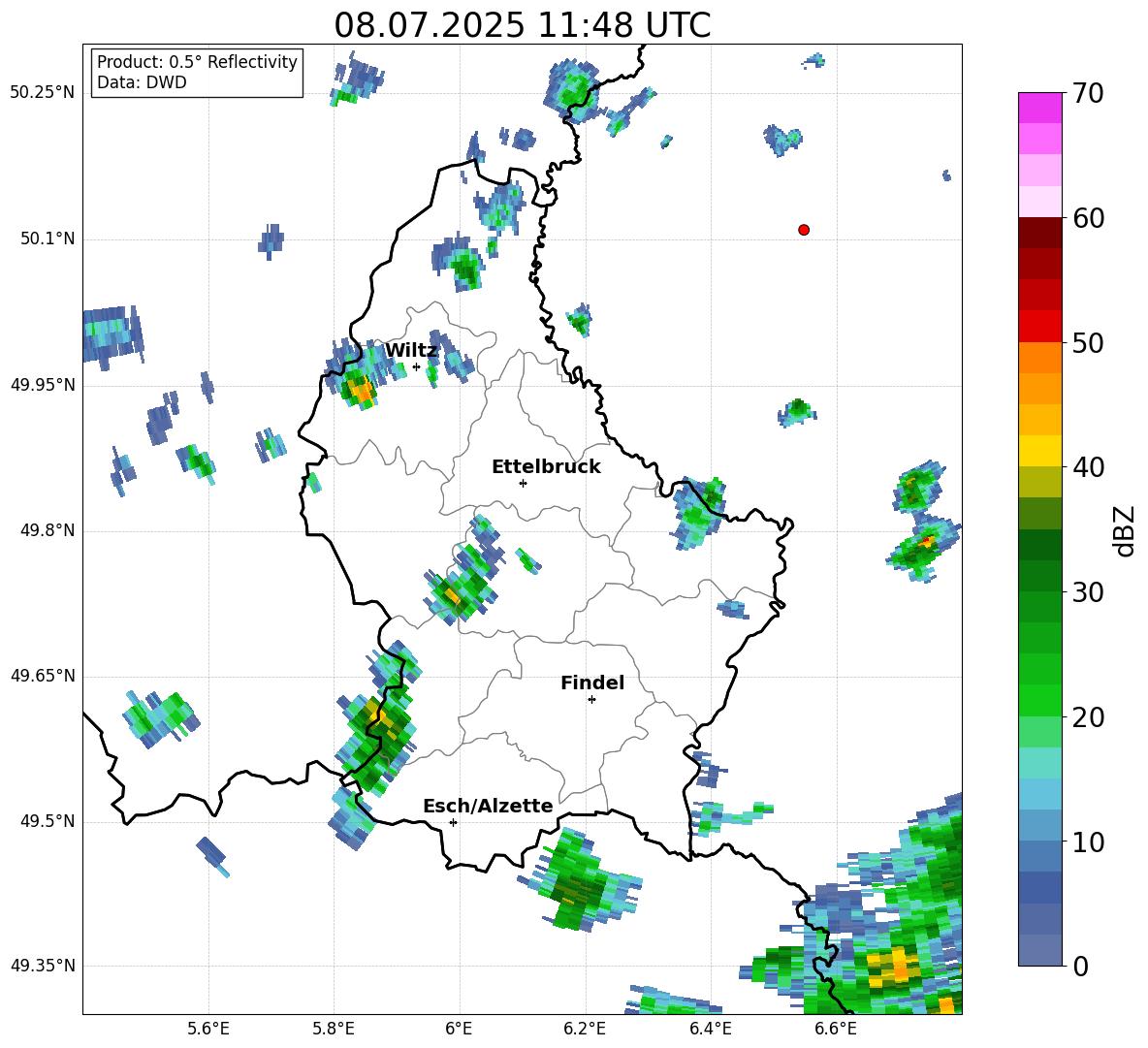Click the red radar site marker dot
Screen dimensions: 1148x1048
(804, 230)
